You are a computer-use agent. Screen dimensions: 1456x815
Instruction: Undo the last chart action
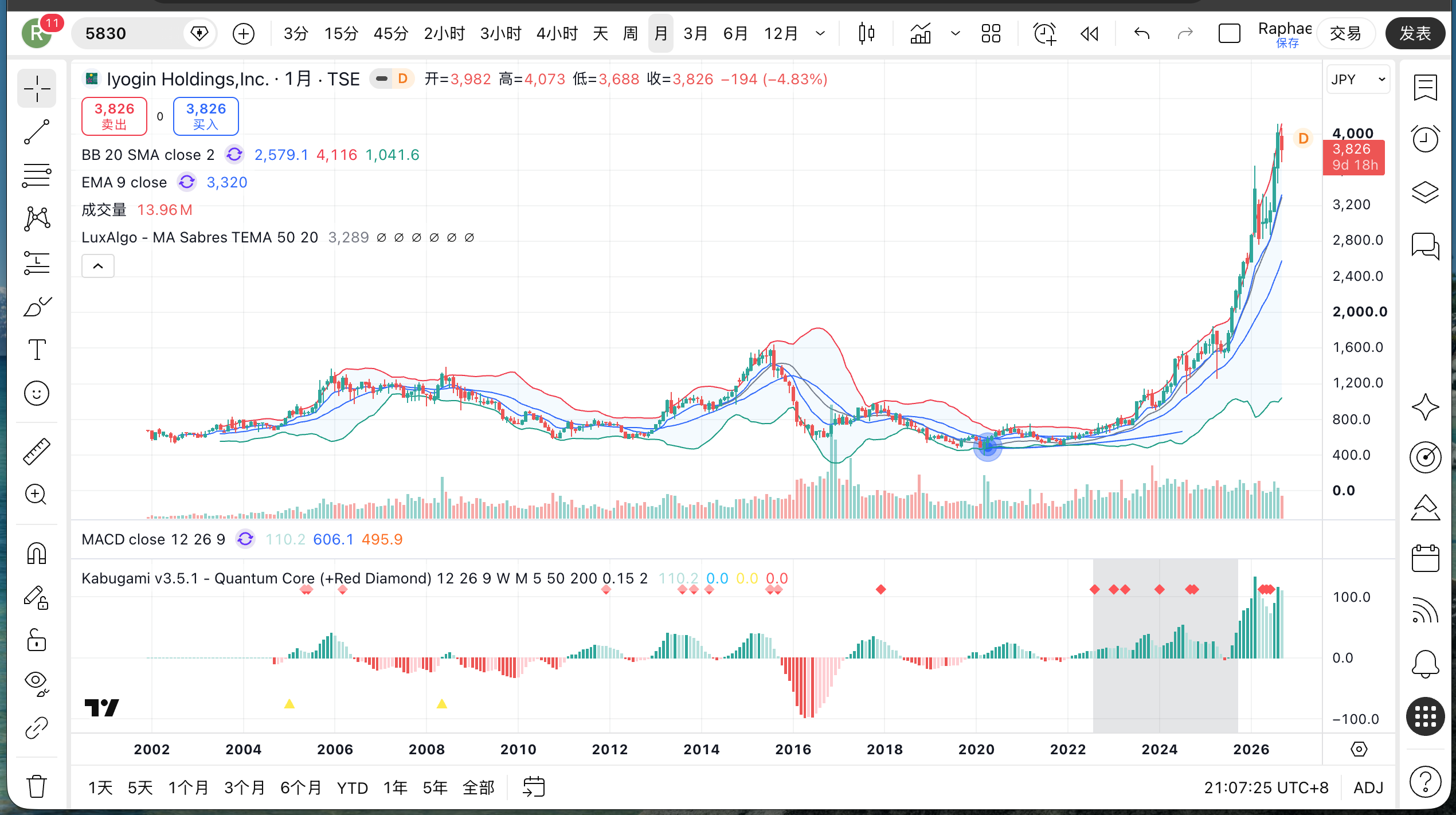[1142, 34]
